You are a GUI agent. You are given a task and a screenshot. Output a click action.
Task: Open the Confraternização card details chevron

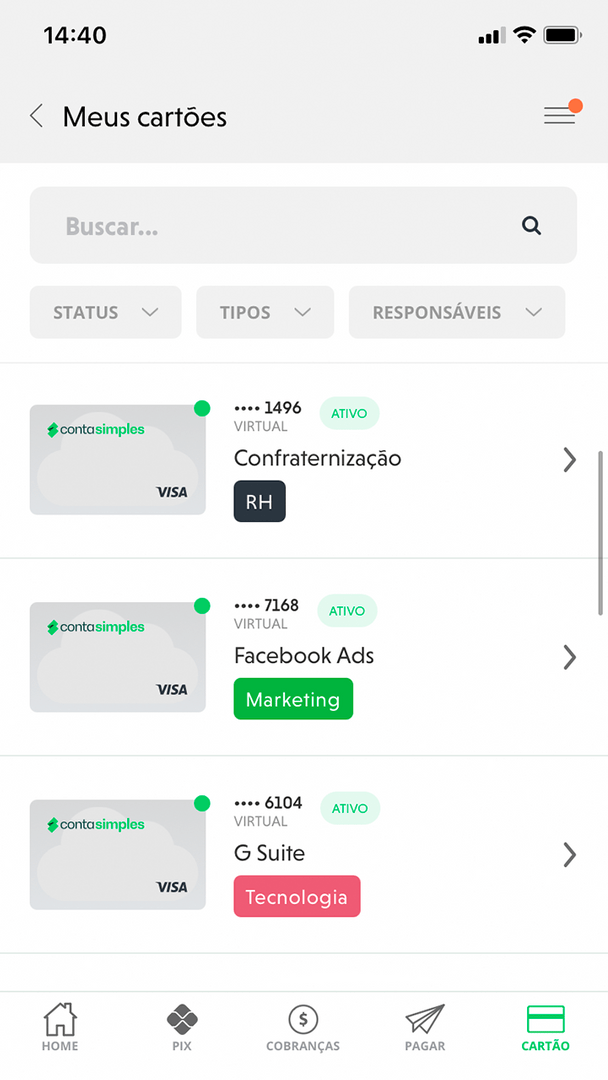570,459
